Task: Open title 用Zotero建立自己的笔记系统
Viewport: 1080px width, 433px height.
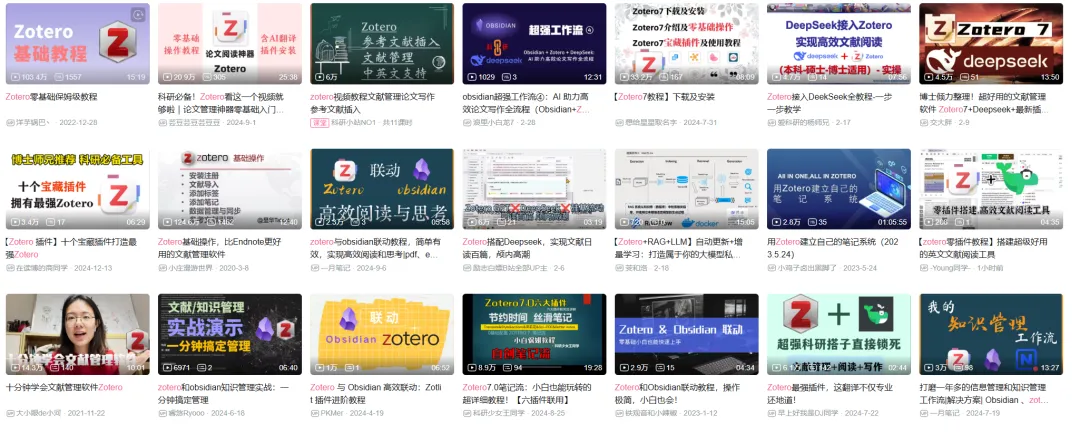Action: [831, 248]
